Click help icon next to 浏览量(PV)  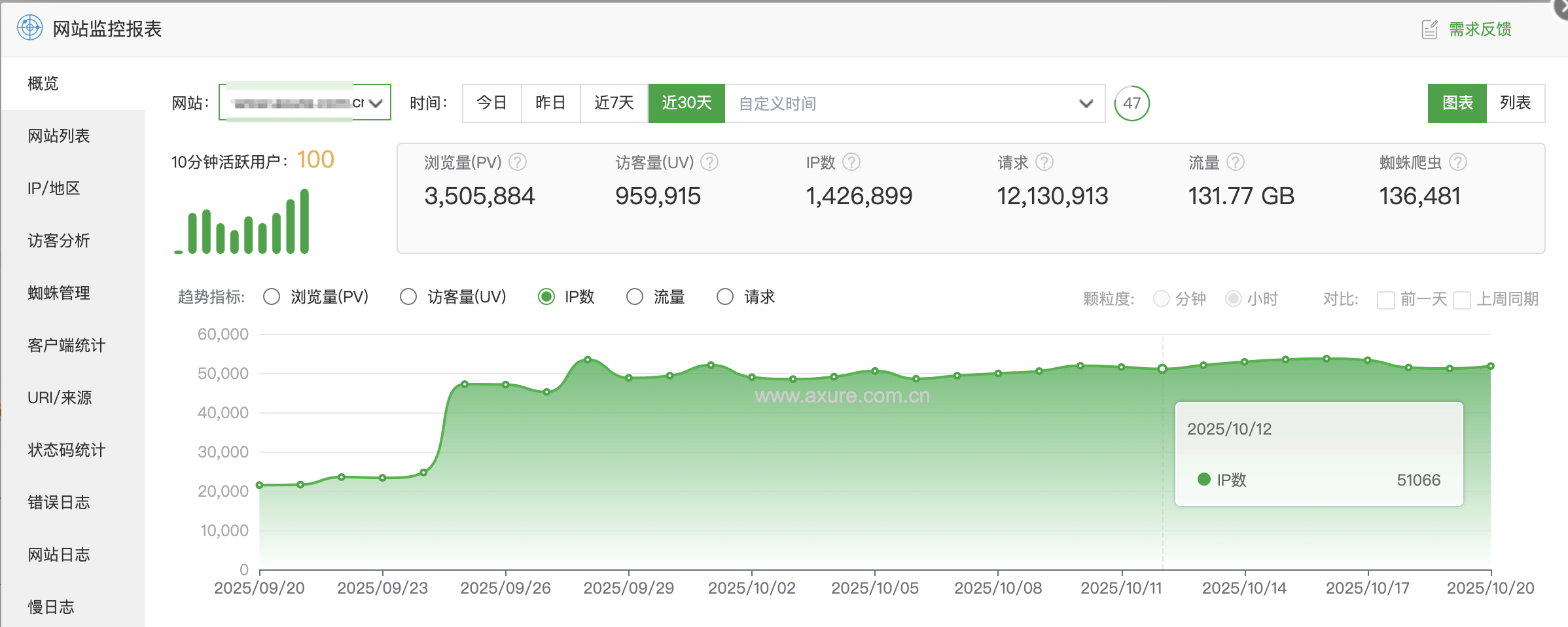pyautogui.click(x=518, y=162)
